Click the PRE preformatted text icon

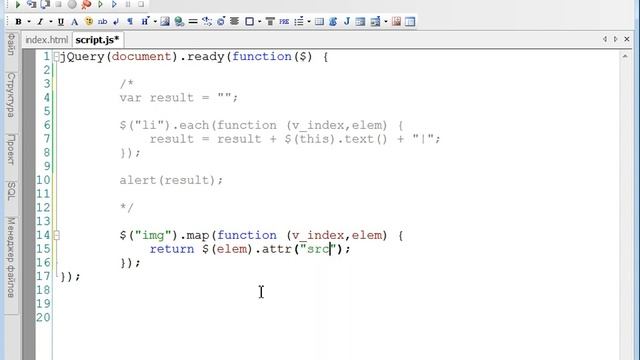point(284,22)
